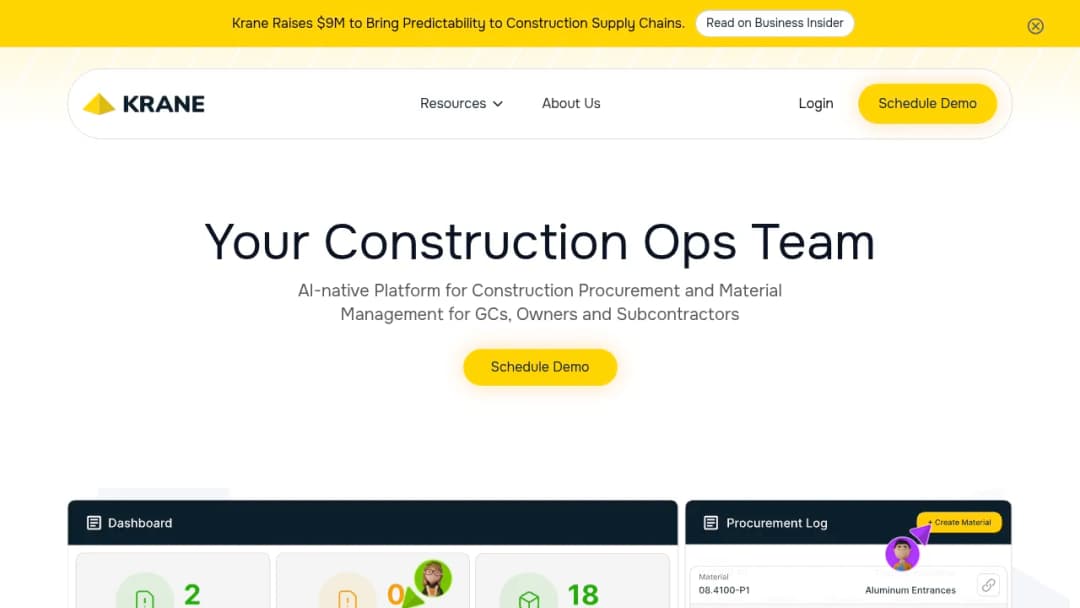Click the green box icon beside 18
This screenshot has height=608, width=1080.
point(528,598)
